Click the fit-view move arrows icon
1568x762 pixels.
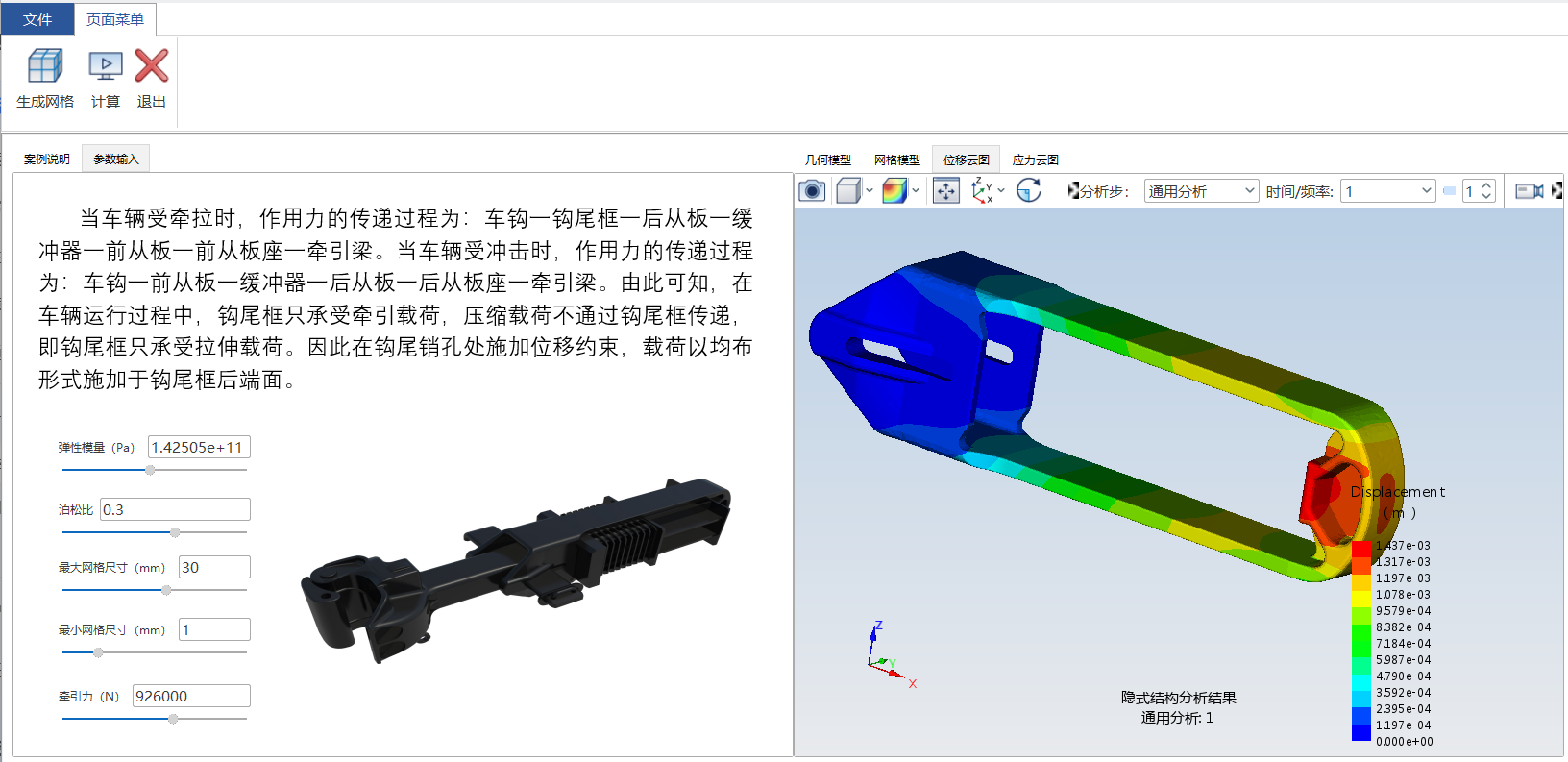(946, 190)
